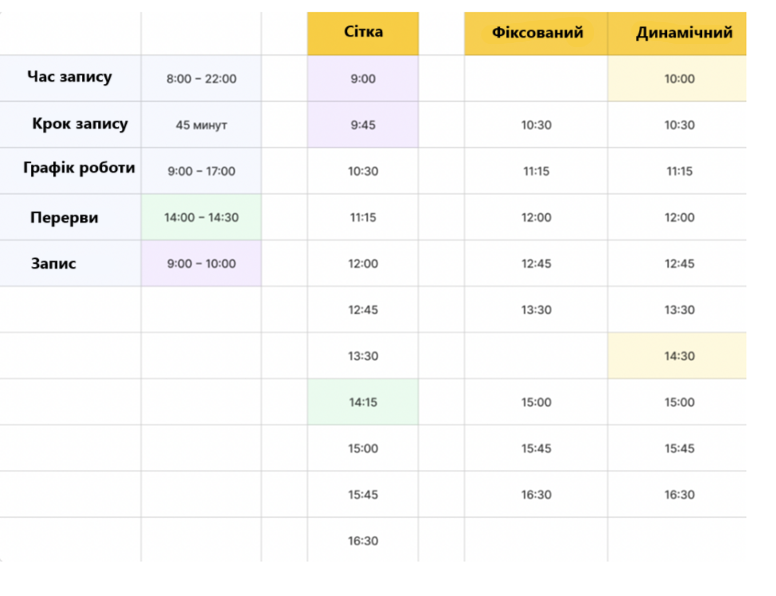Select the Фіксований column header

[x=536, y=33]
